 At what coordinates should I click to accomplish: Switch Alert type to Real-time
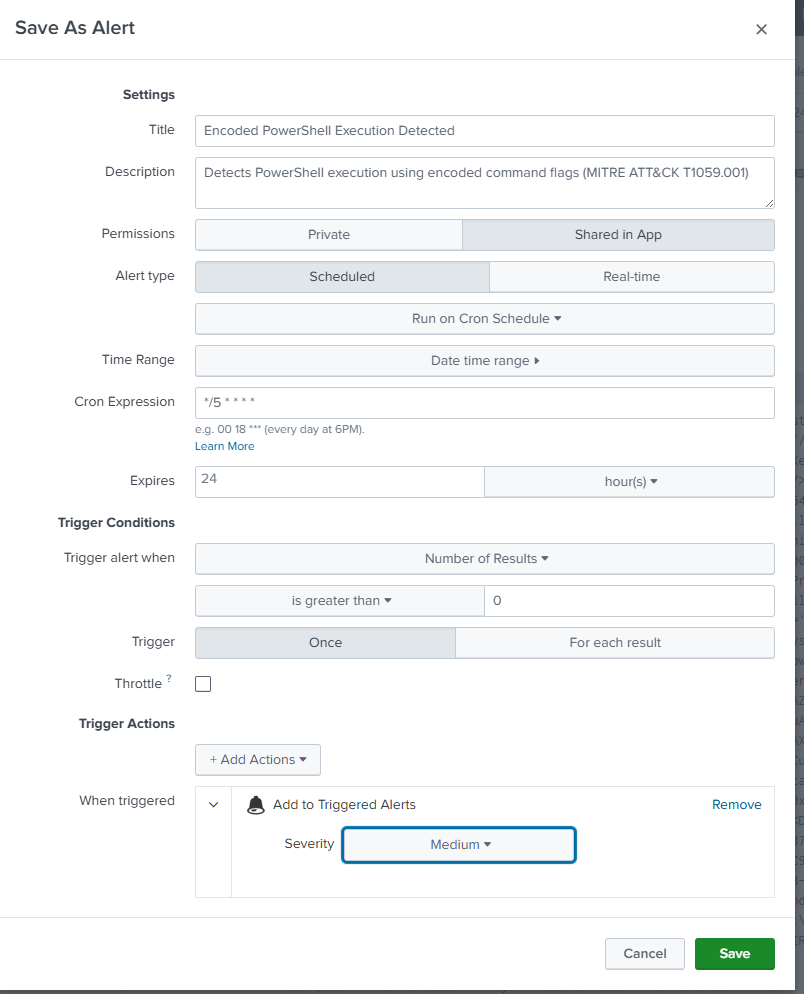tap(631, 276)
